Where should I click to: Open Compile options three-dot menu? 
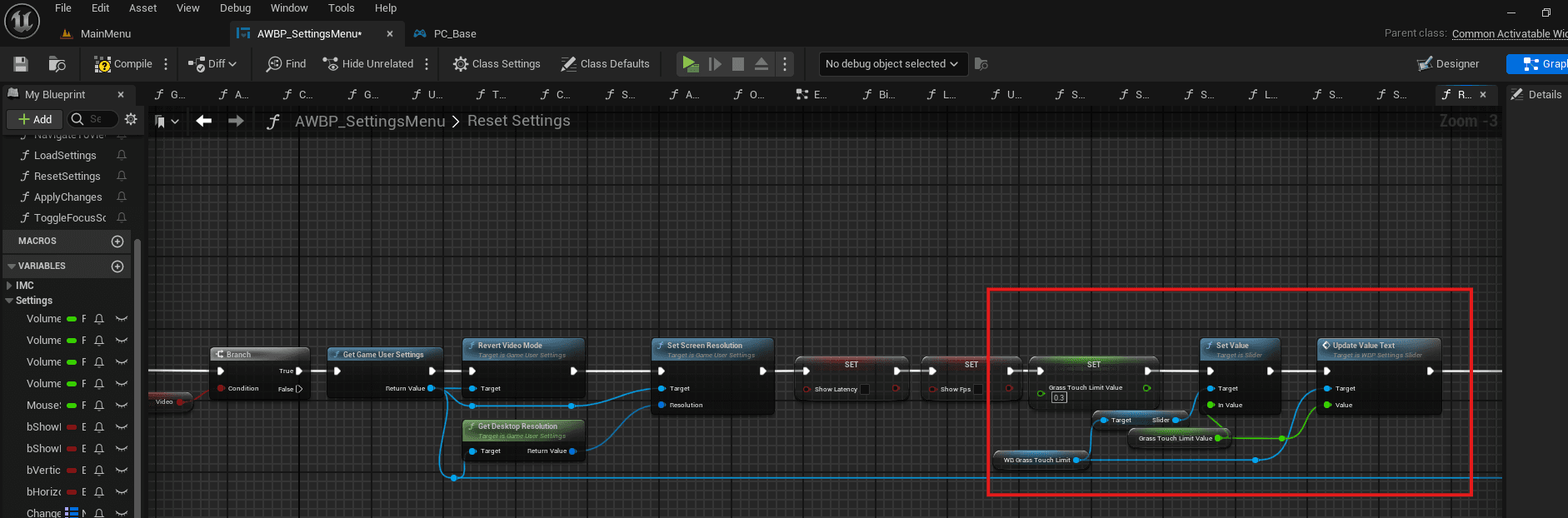point(166,64)
